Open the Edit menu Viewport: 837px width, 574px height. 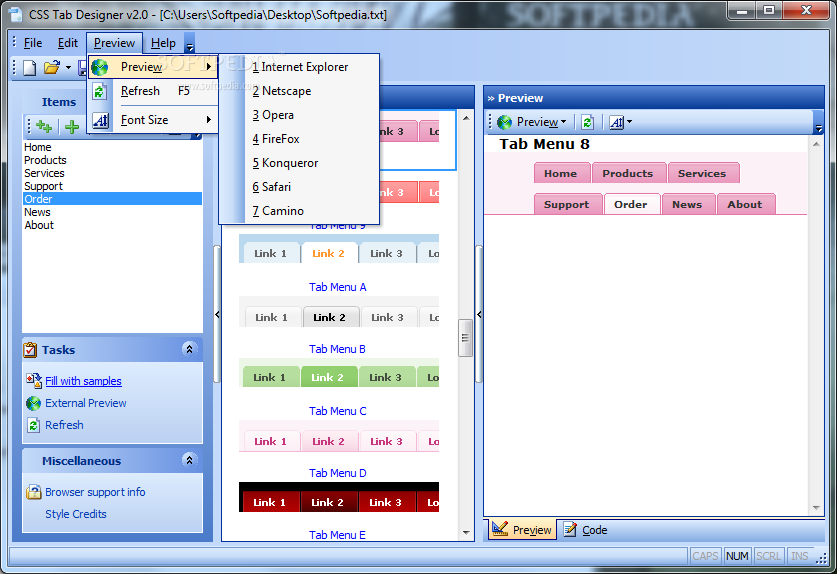coord(68,43)
